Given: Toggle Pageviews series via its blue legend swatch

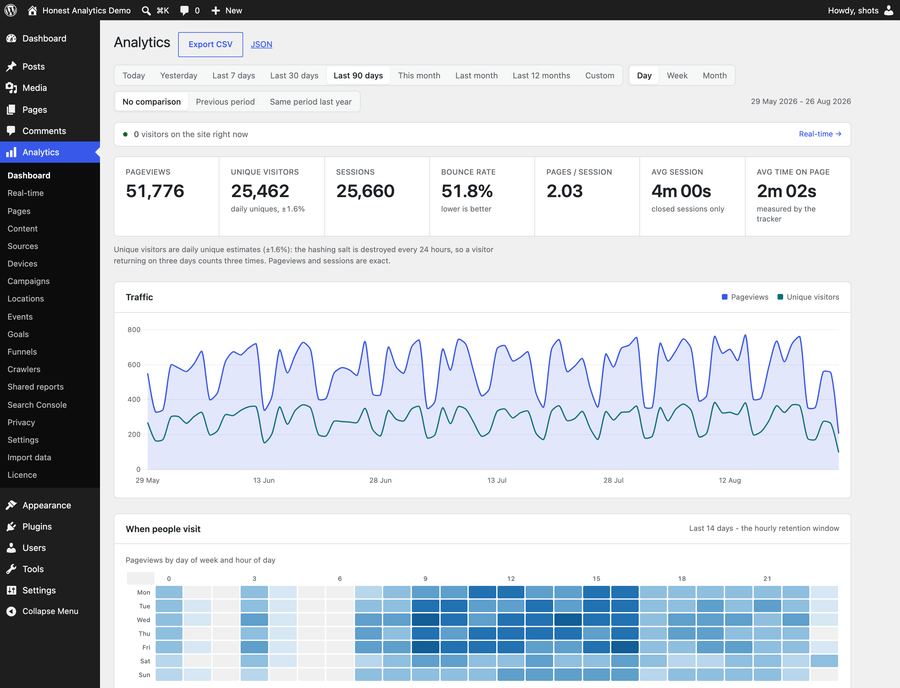Looking at the screenshot, I should 724,297.
